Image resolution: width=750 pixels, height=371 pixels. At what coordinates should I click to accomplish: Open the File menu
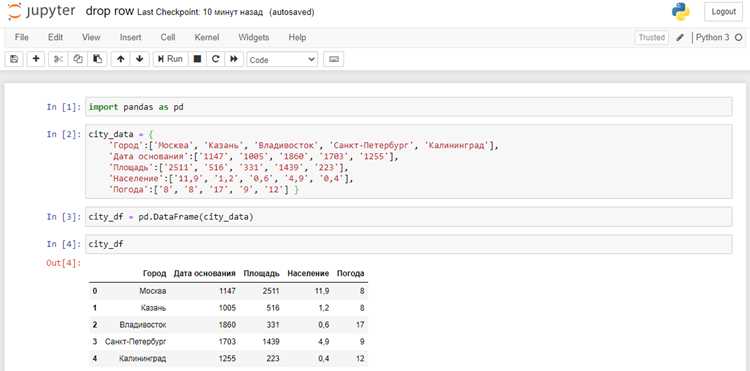pyautogui.click(x=22, y=37)
